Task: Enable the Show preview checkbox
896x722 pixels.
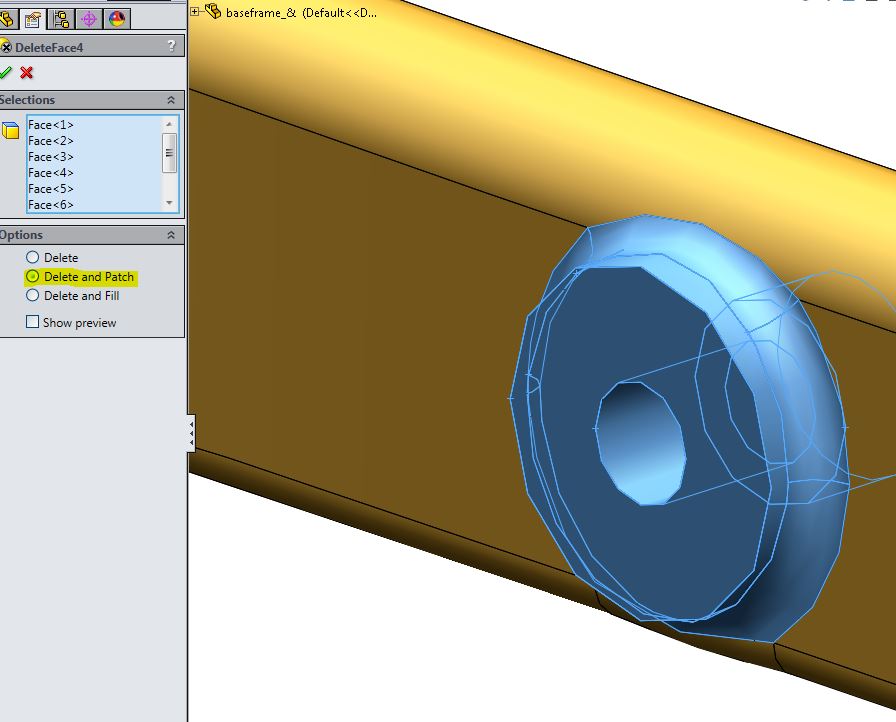Action: [x=33, y=322]
